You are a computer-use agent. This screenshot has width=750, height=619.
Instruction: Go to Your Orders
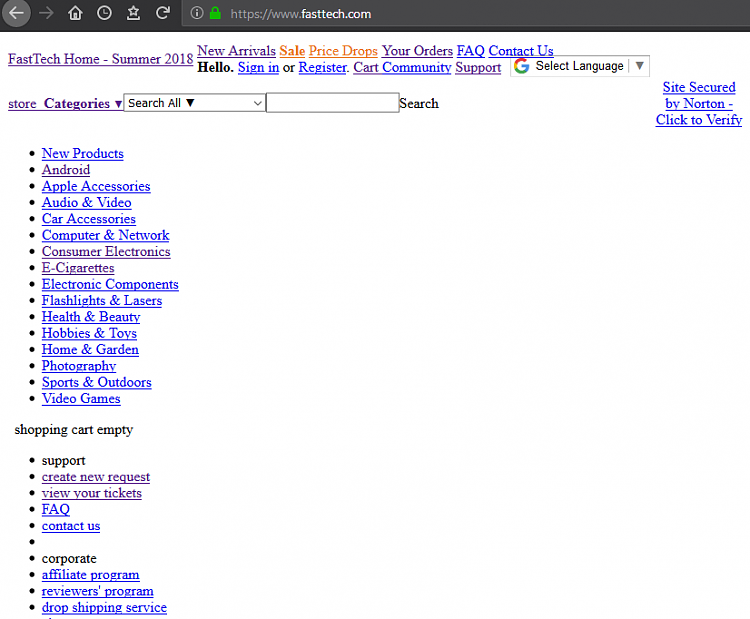(x=417, y=51)
